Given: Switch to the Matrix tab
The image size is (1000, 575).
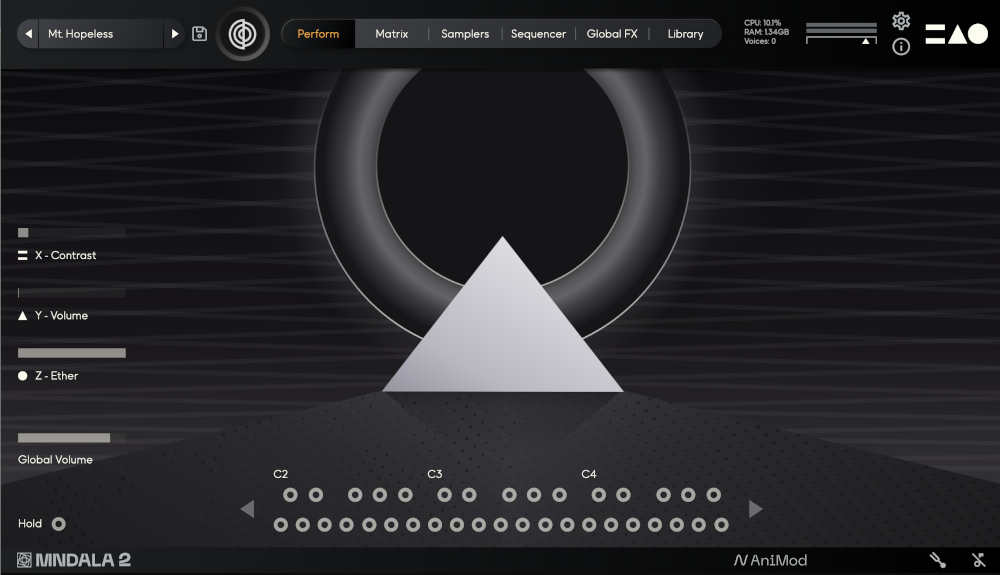Looking at the screenshot, I should 391,34.
